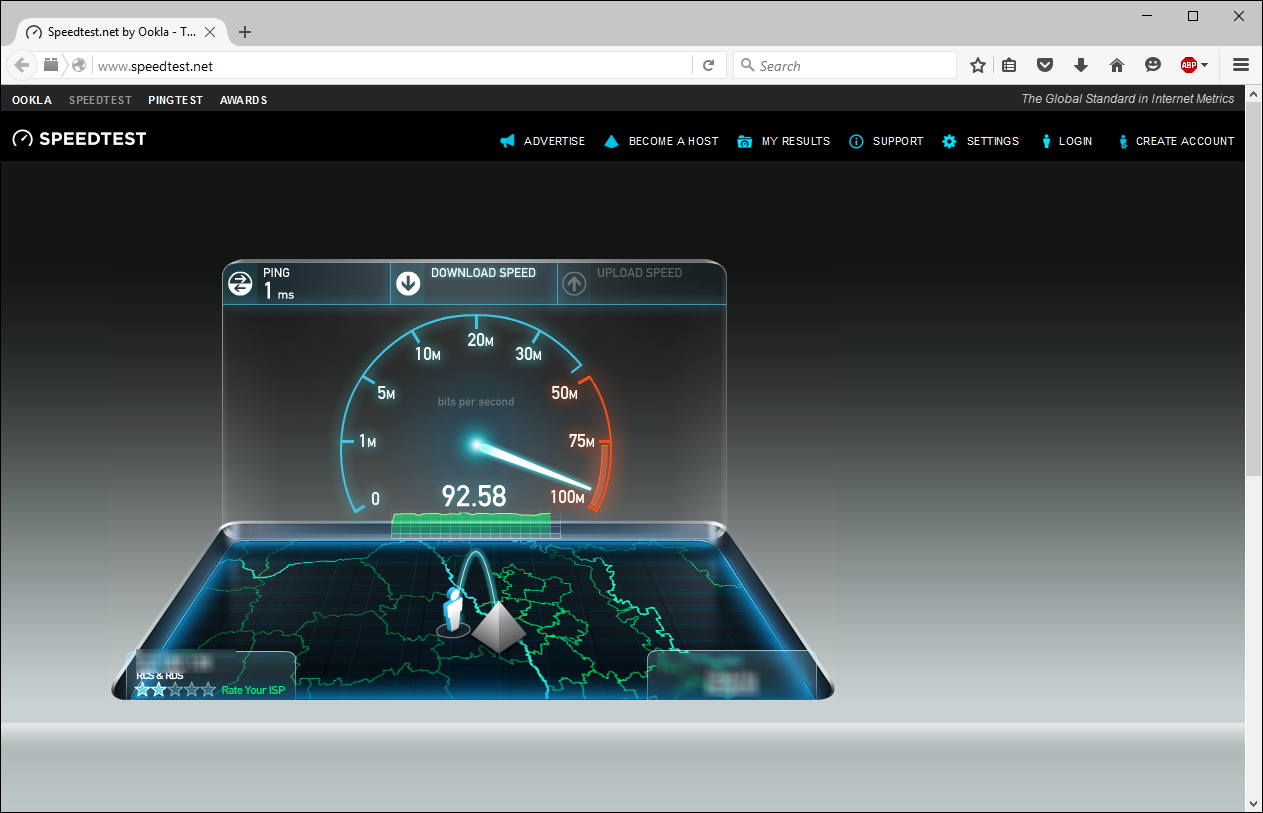Click the server pyramid on the map
This screenshot has height=813, width=1263.
tap(498, 628)
